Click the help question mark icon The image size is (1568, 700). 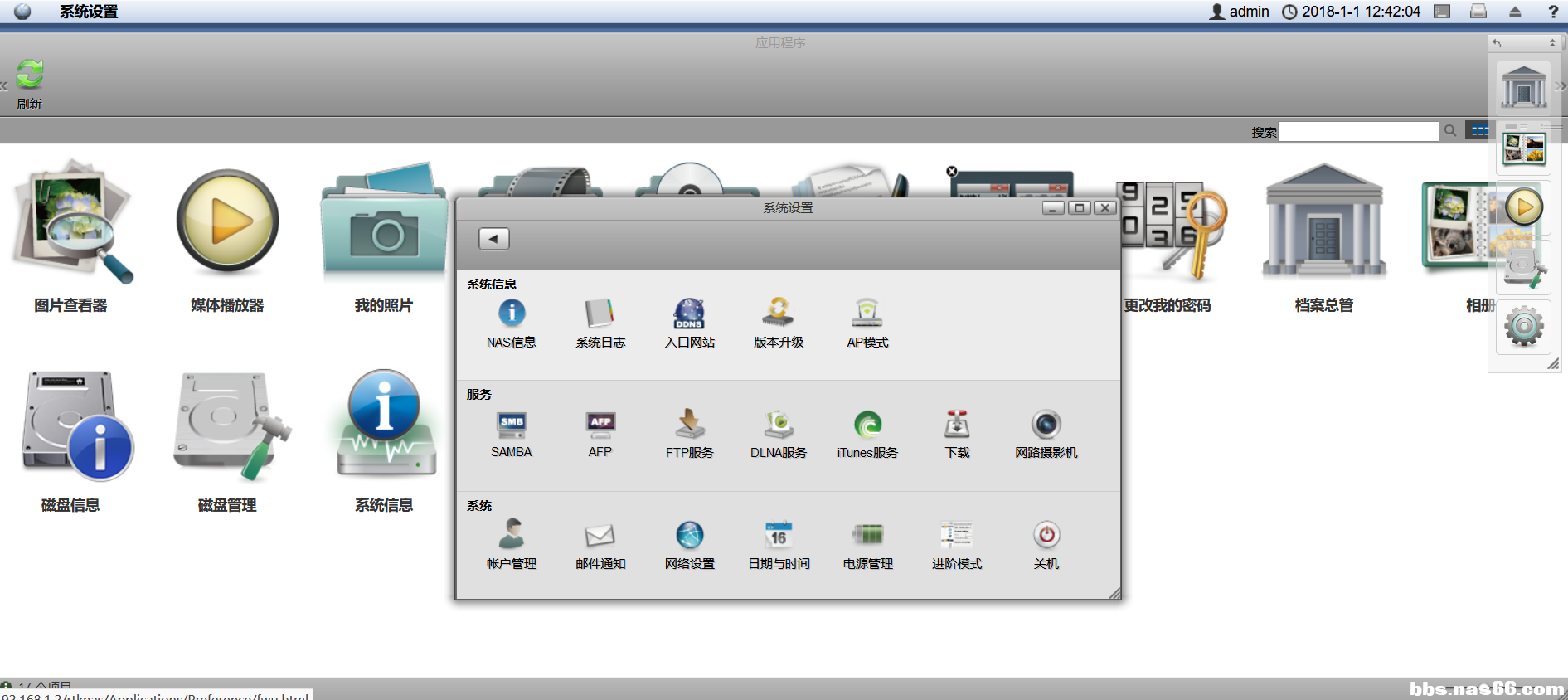coord(1553,12)
